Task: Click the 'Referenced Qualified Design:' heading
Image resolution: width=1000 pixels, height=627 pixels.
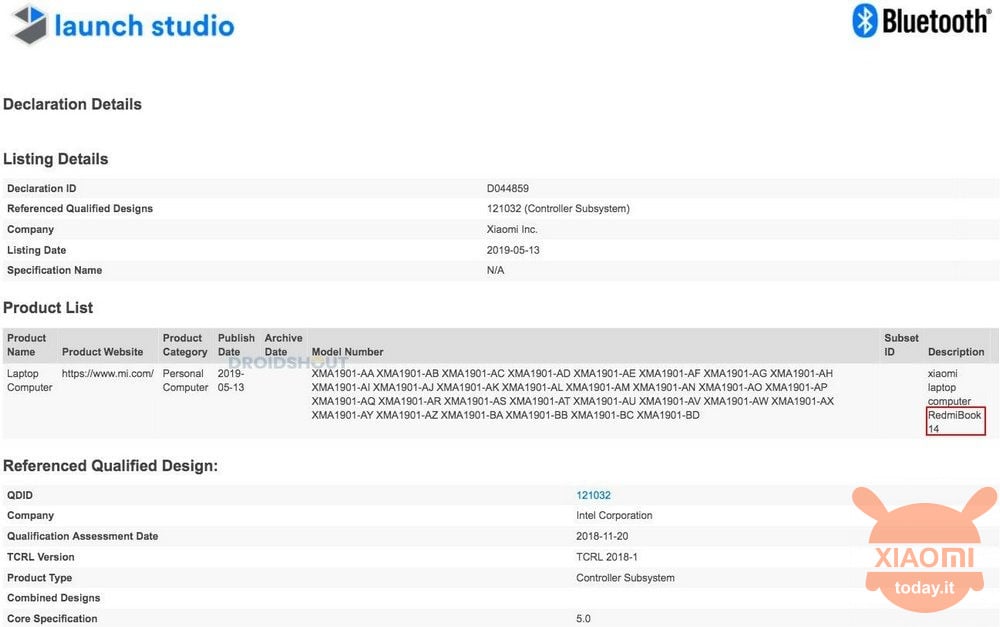Action: (x=110, y=466)
